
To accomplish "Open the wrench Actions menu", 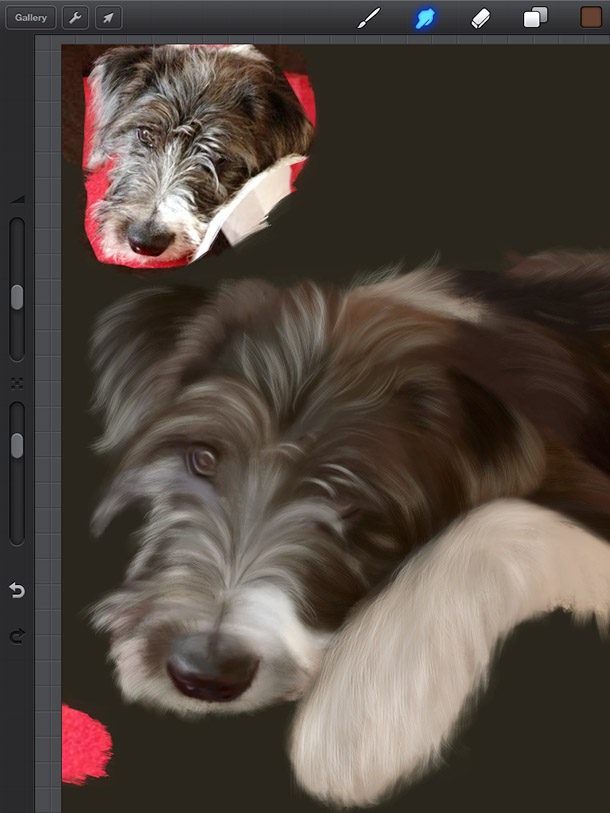I will tap(75, 18).
